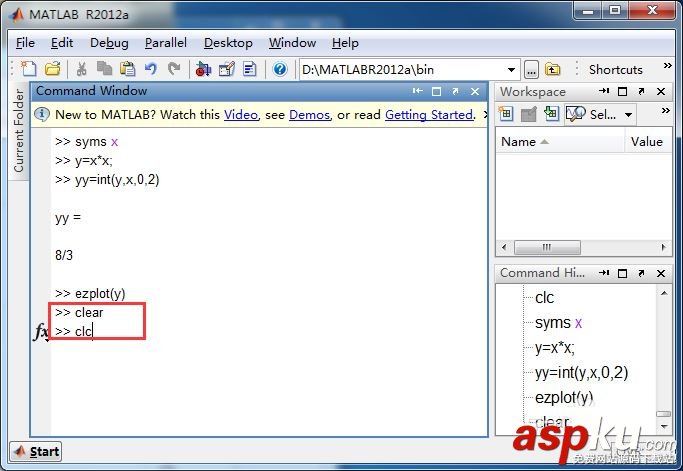
Task: Close the Command Window panel
Action: point(475,91)
